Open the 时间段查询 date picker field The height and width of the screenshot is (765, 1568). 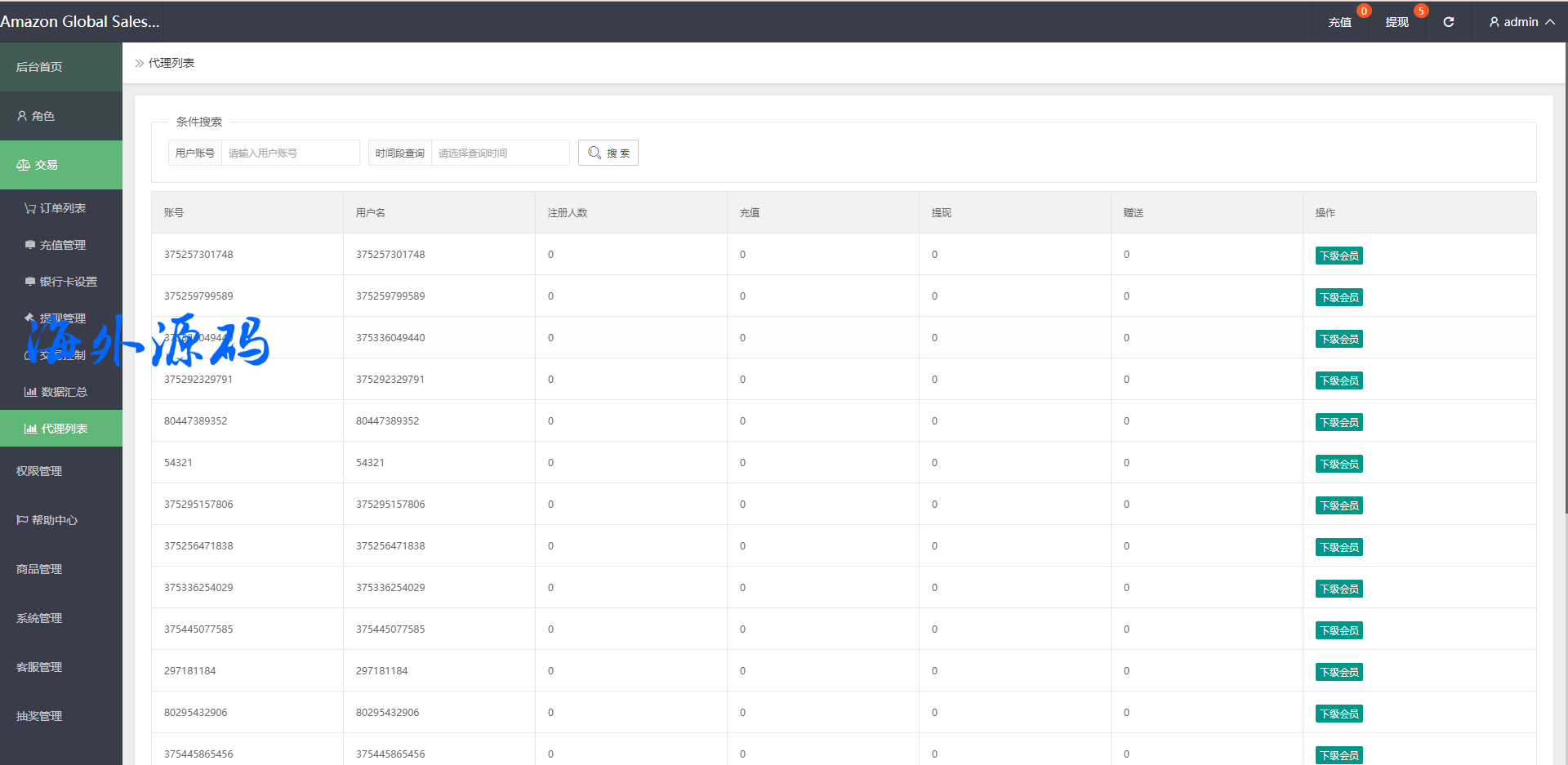coord(500,153)
